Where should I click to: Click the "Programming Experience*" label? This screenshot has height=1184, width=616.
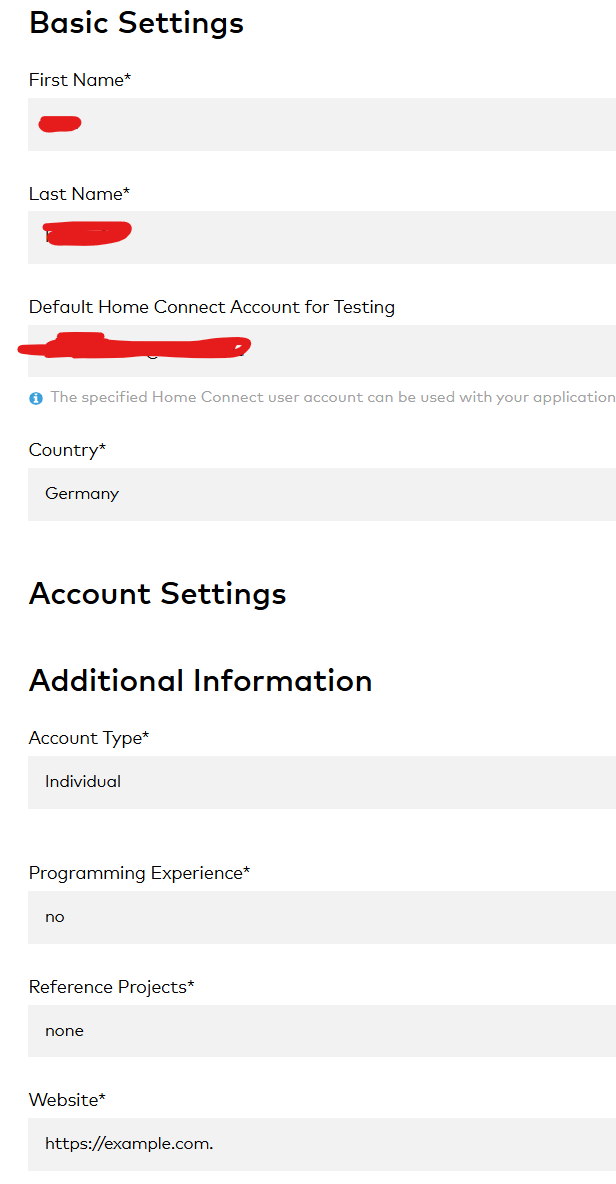(x=139, y=873)
